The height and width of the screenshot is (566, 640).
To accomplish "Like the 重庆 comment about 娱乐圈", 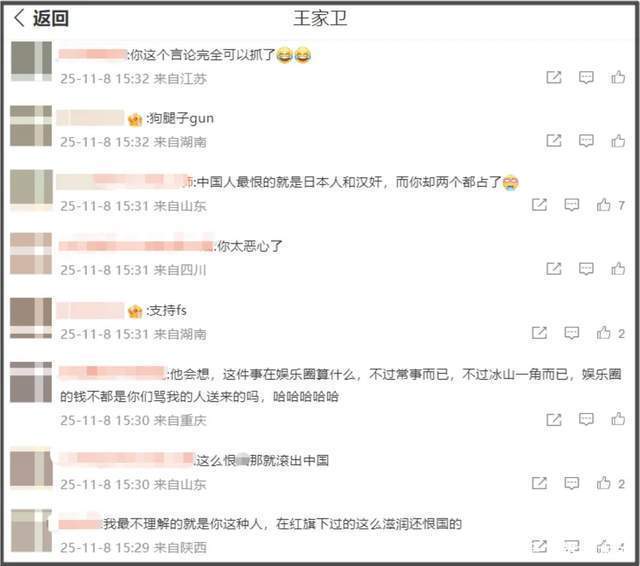I will click(x=618, y=419).
